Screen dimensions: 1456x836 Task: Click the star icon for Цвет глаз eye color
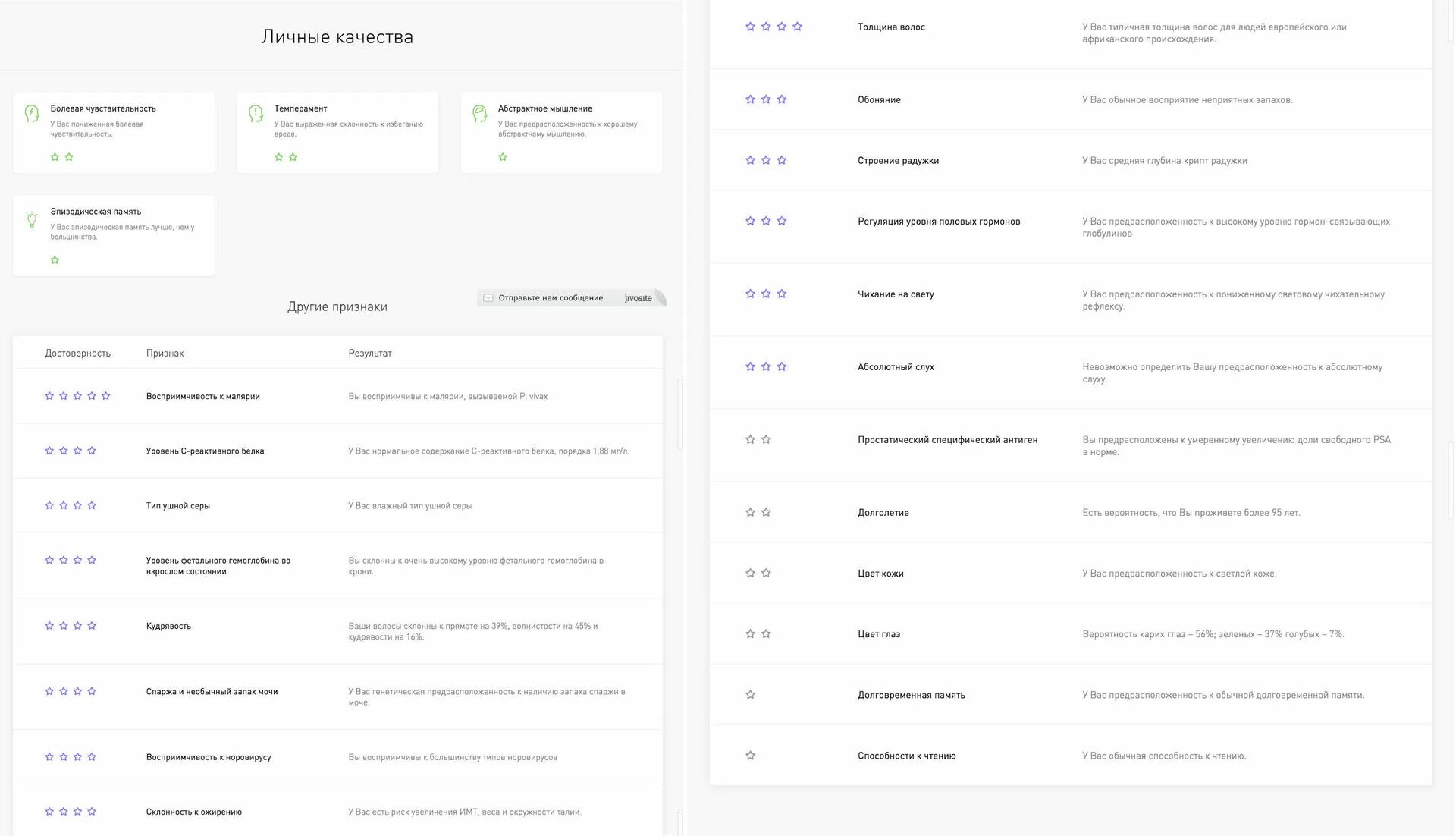pyautogui.click(x=749, y=633)
